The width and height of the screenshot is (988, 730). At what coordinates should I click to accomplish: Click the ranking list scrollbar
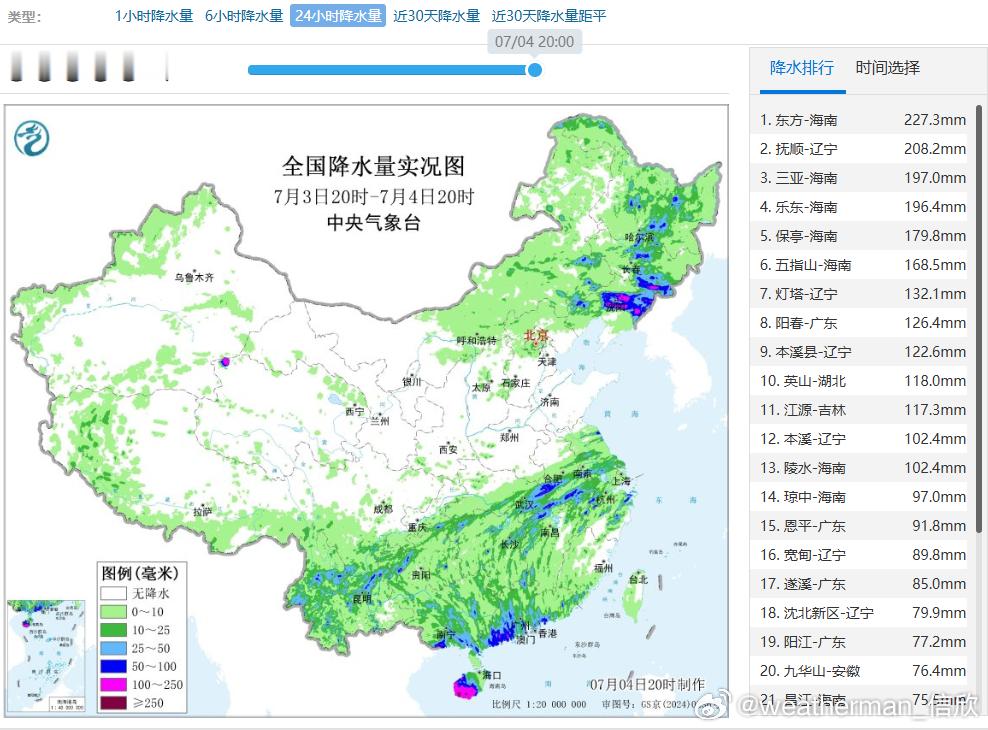click(979, 318)
